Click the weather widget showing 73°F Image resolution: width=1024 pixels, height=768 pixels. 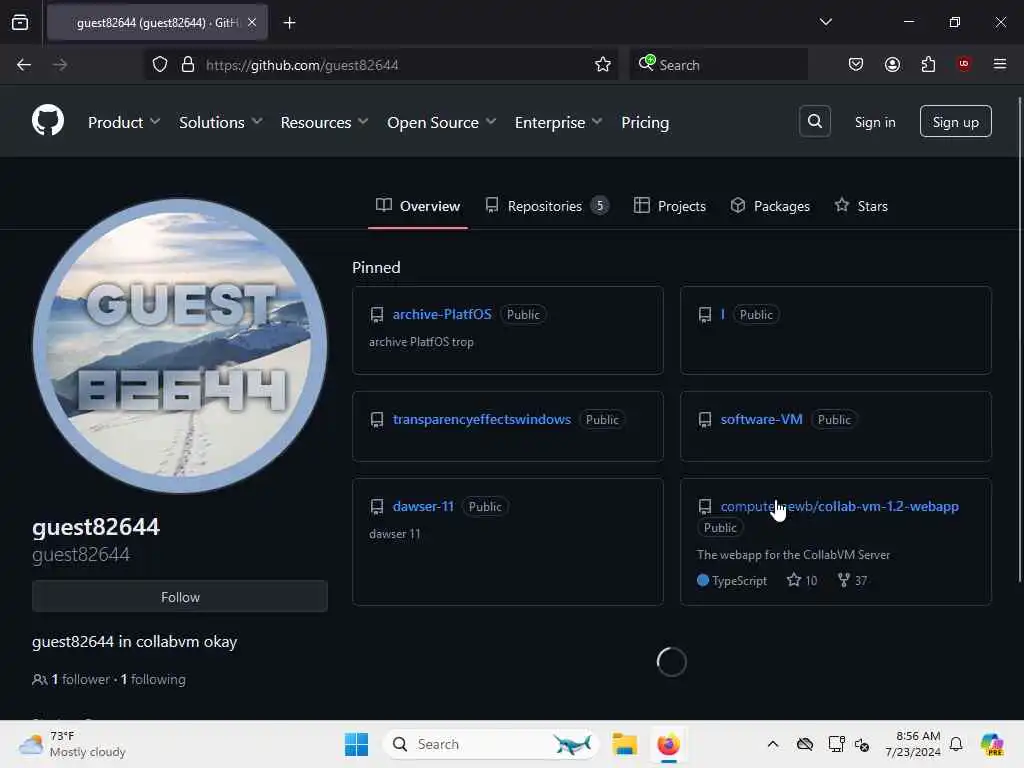coord(72,744)
